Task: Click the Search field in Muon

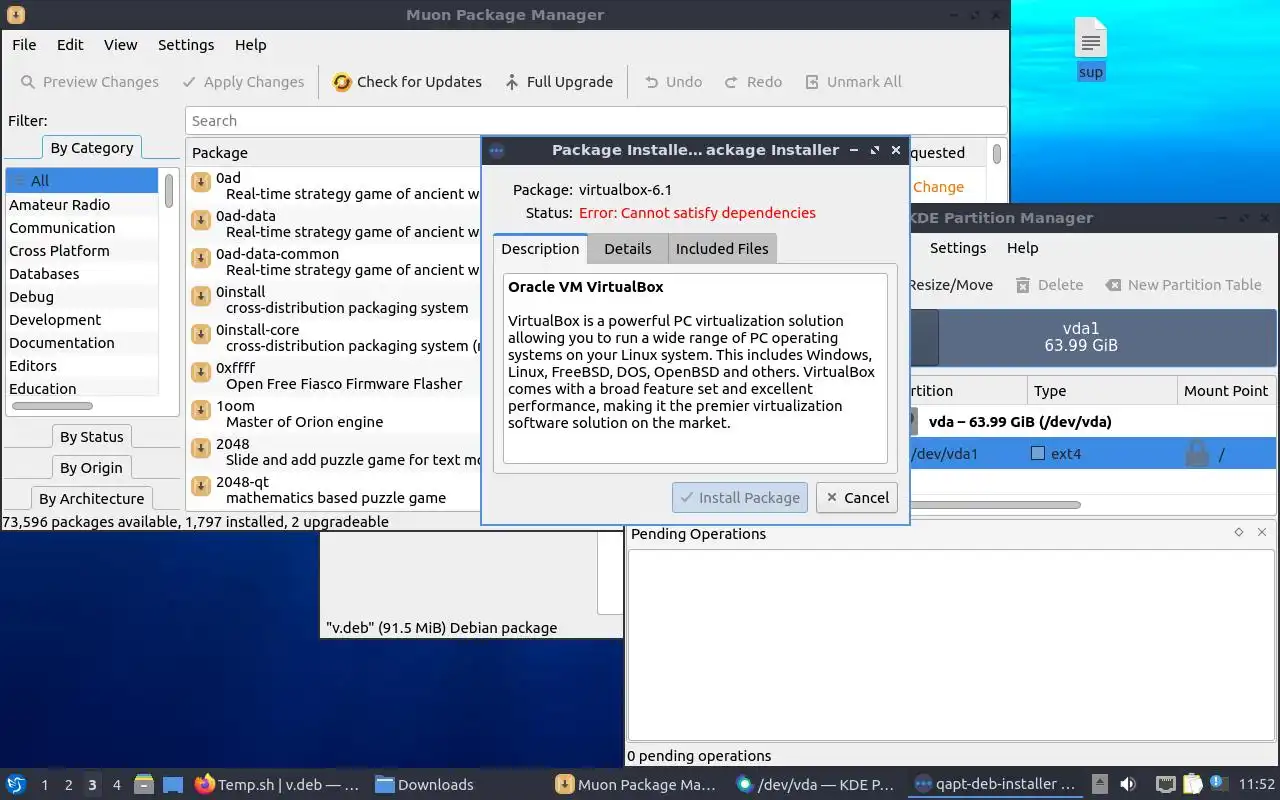Action: tap(596, 121)
